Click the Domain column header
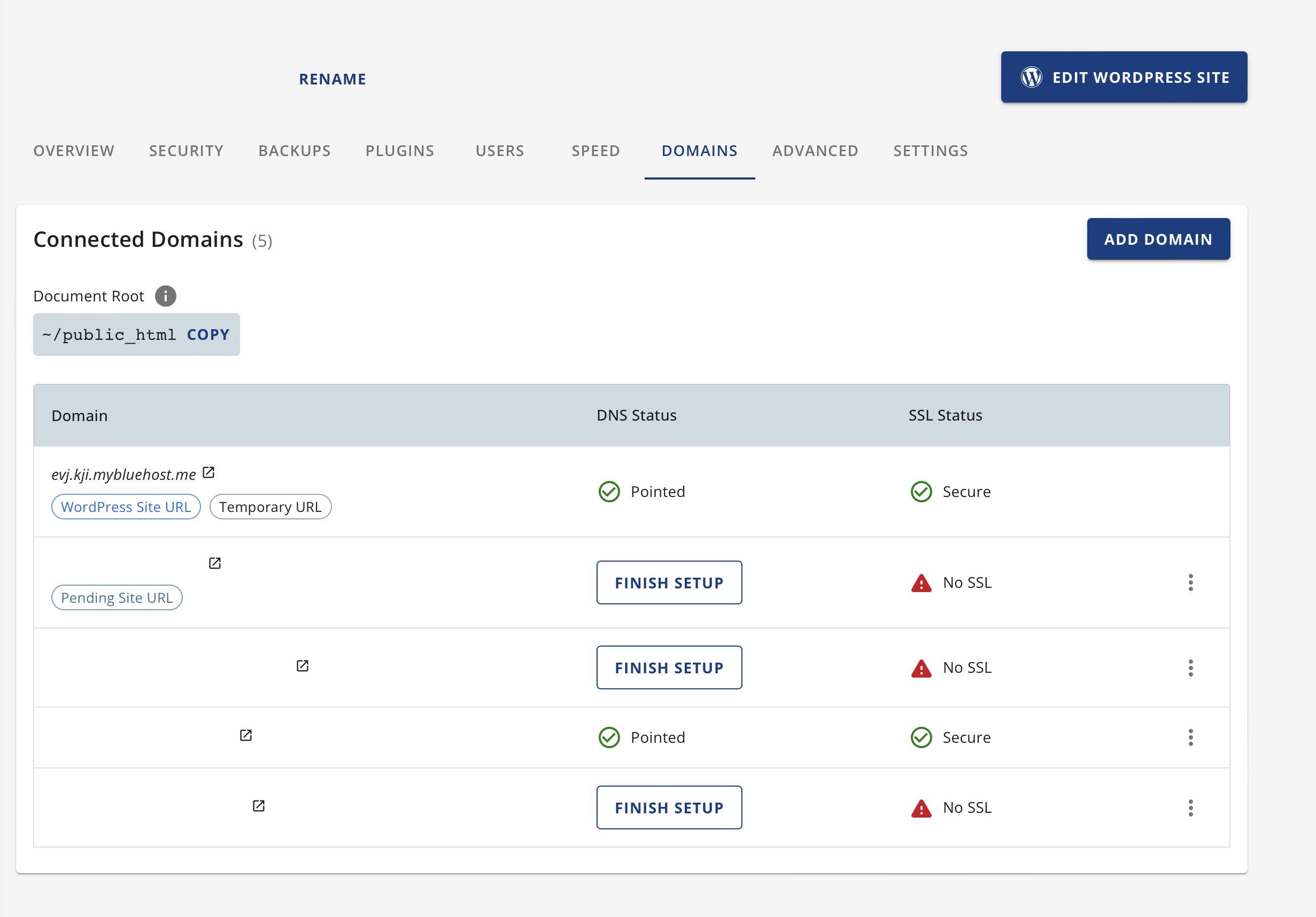 [80, 416]
